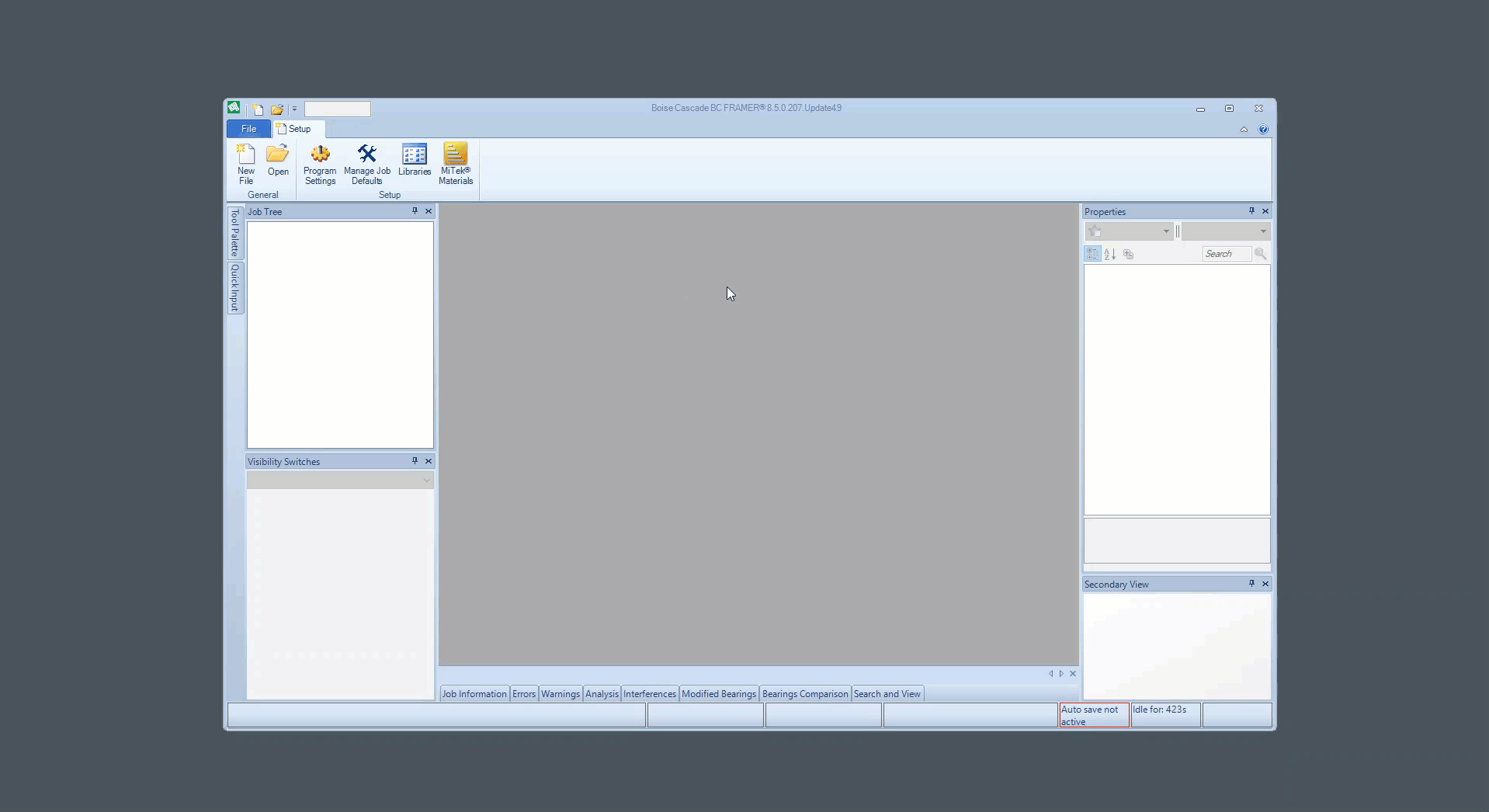1489x812 pixels.
Task: Sort properties alphabetically with A-Z icon
Action: [x=1110, y=254]
